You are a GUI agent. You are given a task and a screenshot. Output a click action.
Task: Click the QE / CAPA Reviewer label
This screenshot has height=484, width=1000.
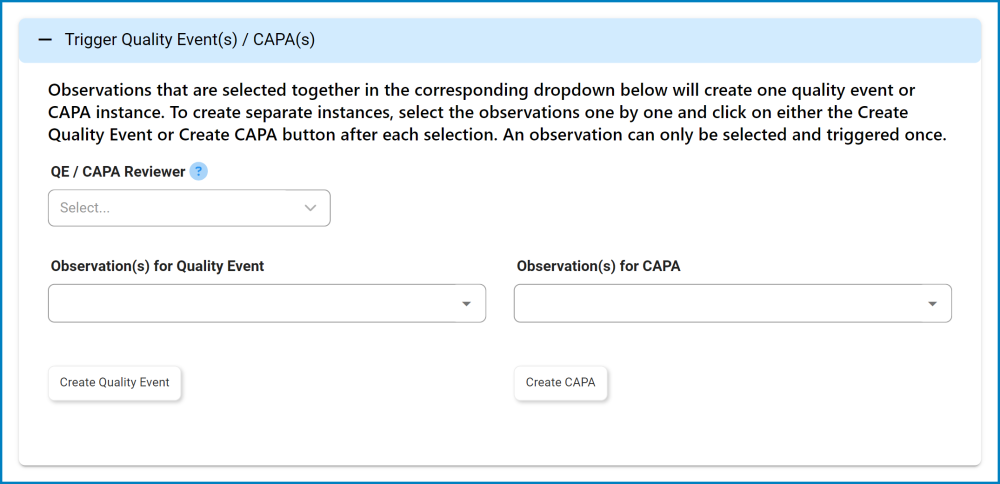[x=118, y=172]
